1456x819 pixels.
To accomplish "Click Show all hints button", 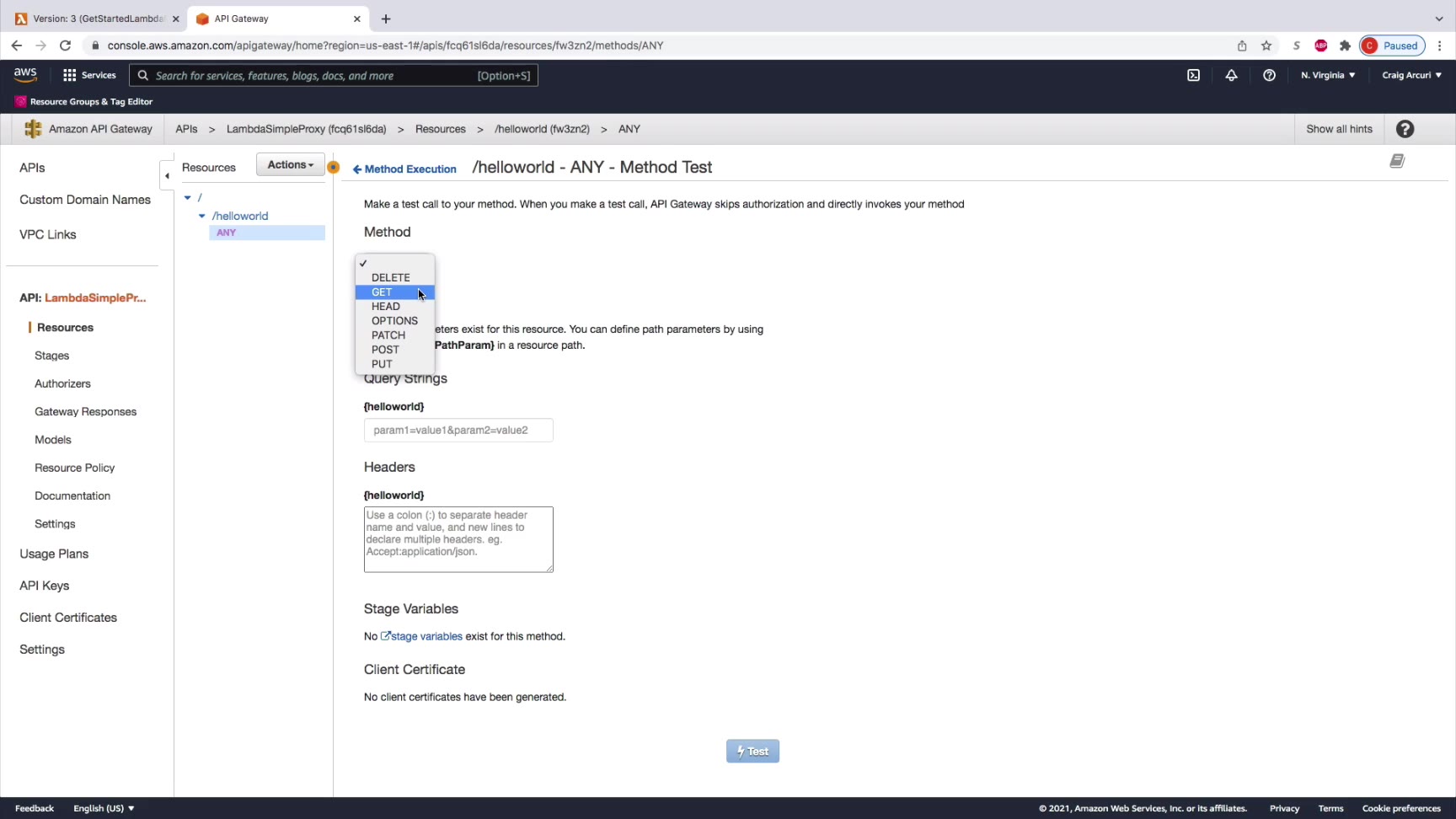I will click(x=1339, y=129).
